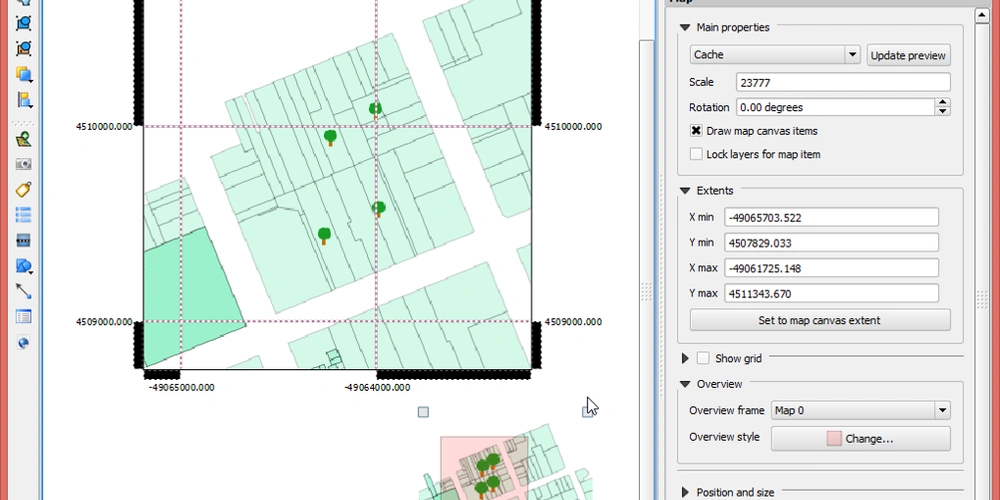Enable Lock layers for map item
This screenshot has width=1000, height=500.
pos(696,154)
